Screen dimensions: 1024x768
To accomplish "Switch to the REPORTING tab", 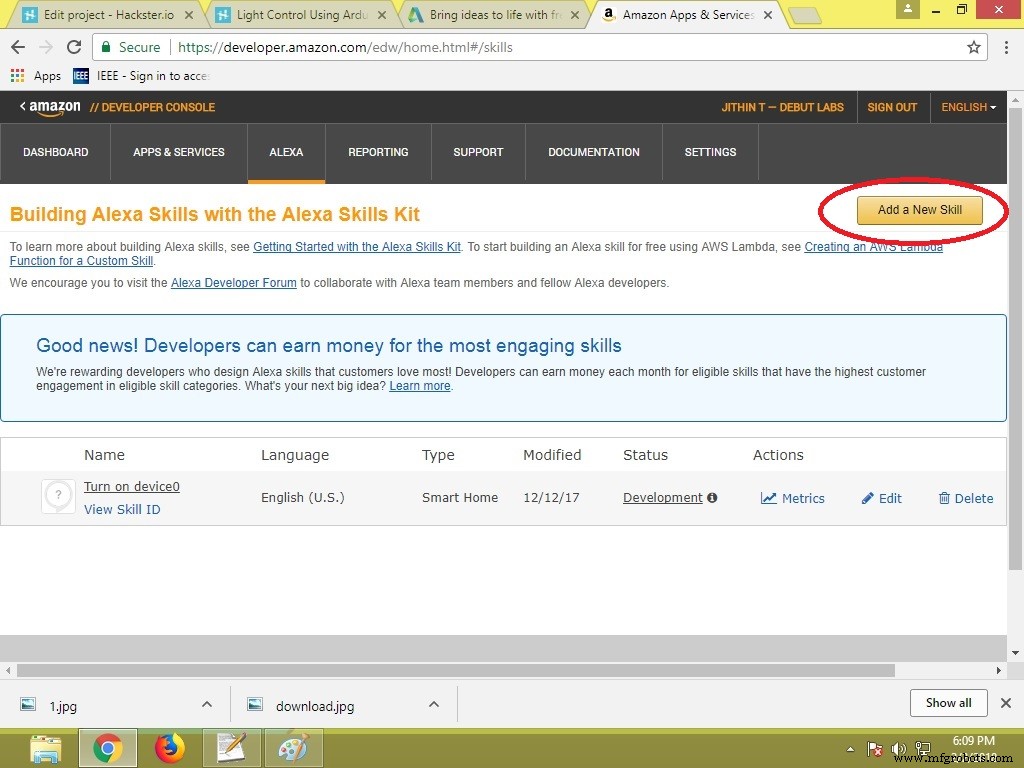I will [378, 152].
